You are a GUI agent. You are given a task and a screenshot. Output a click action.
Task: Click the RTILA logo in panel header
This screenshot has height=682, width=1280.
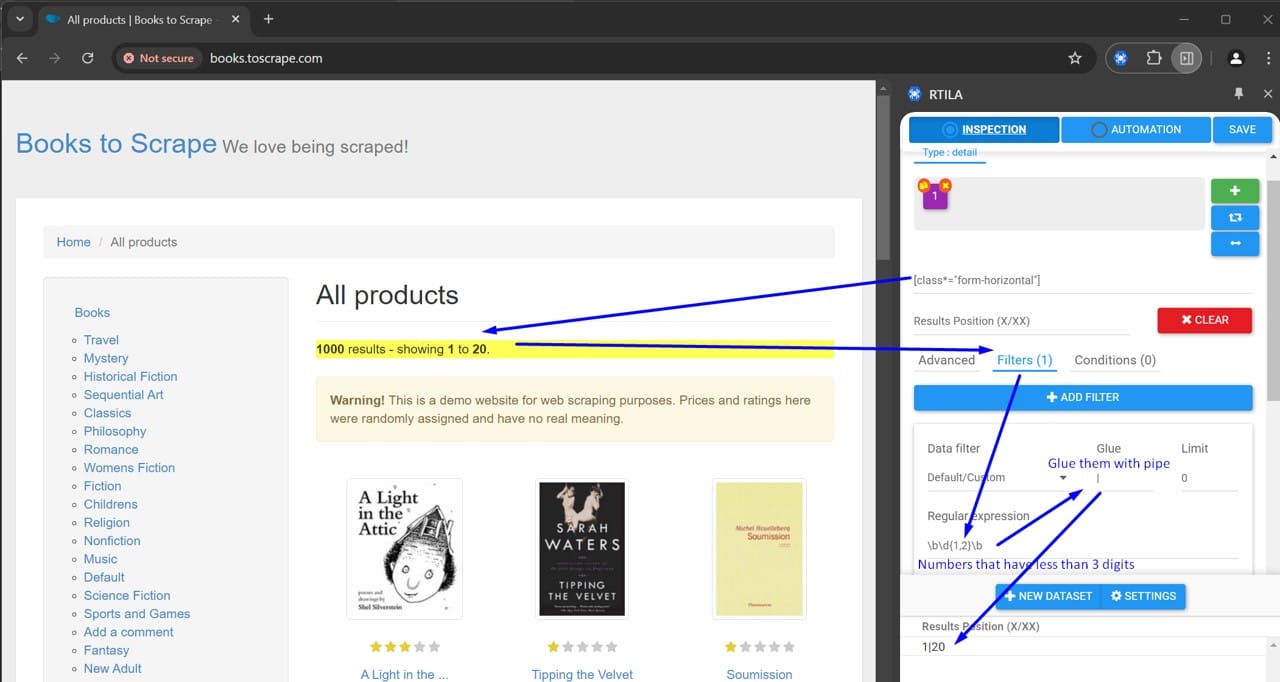914,94
